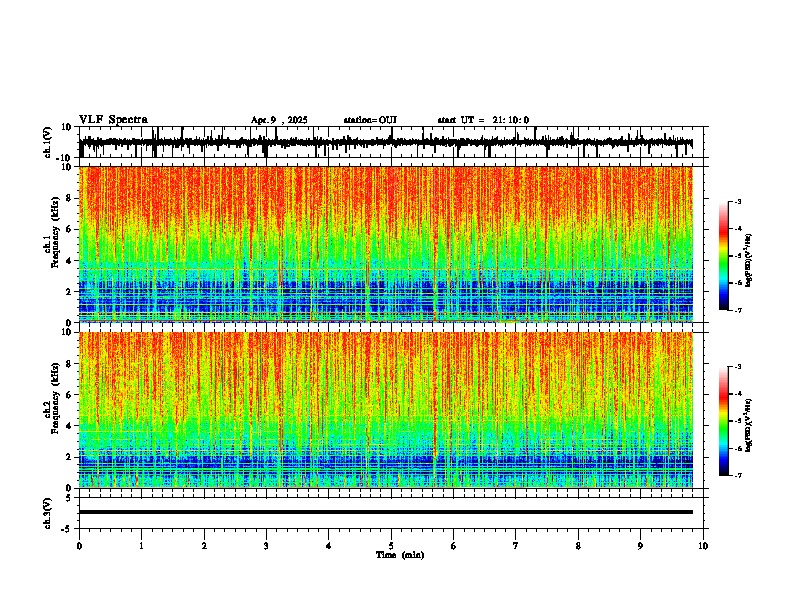Click the "Time (min)" axis label
792x612 pixels.
(400, 555)
